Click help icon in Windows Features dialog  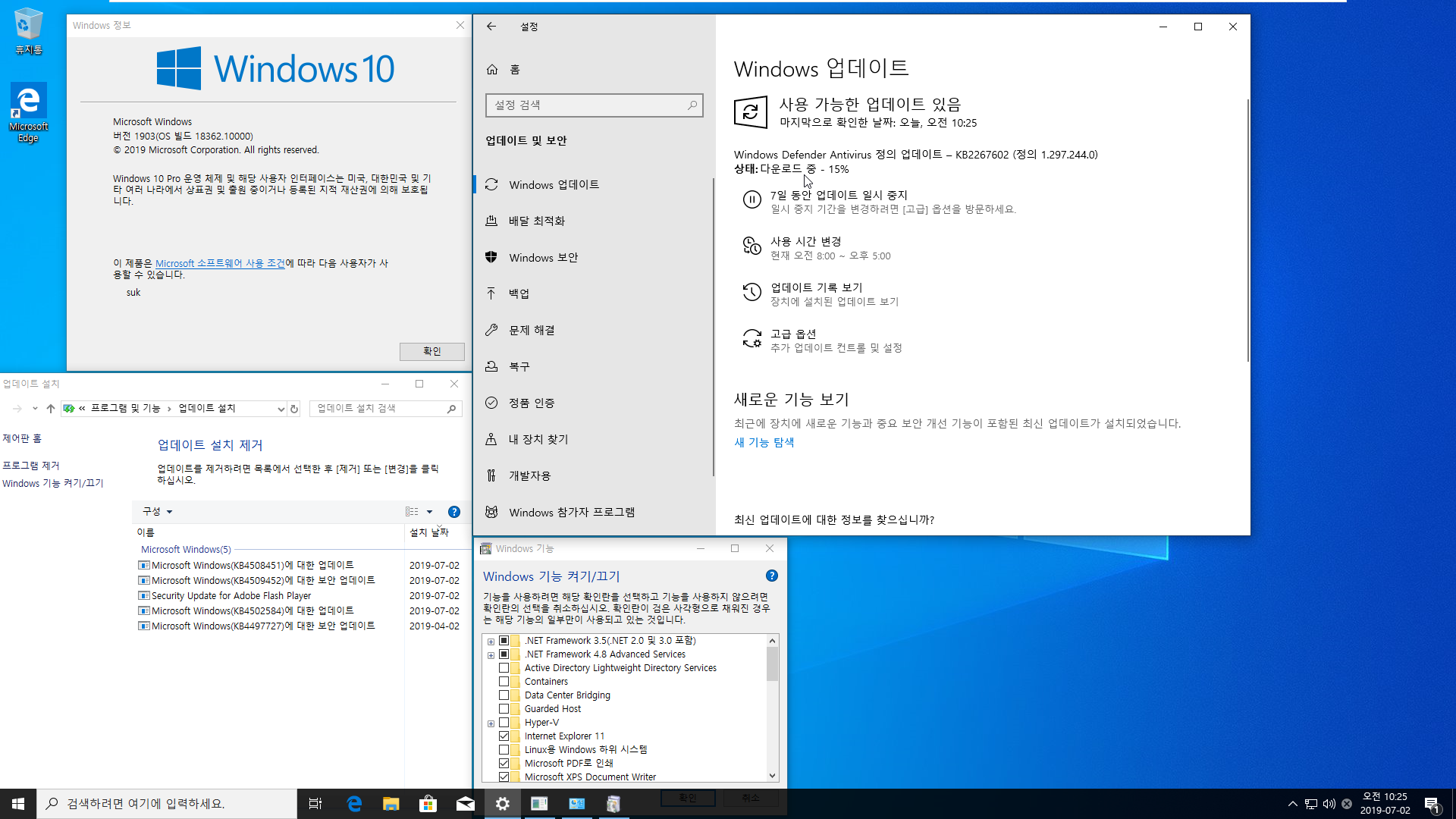771,576
